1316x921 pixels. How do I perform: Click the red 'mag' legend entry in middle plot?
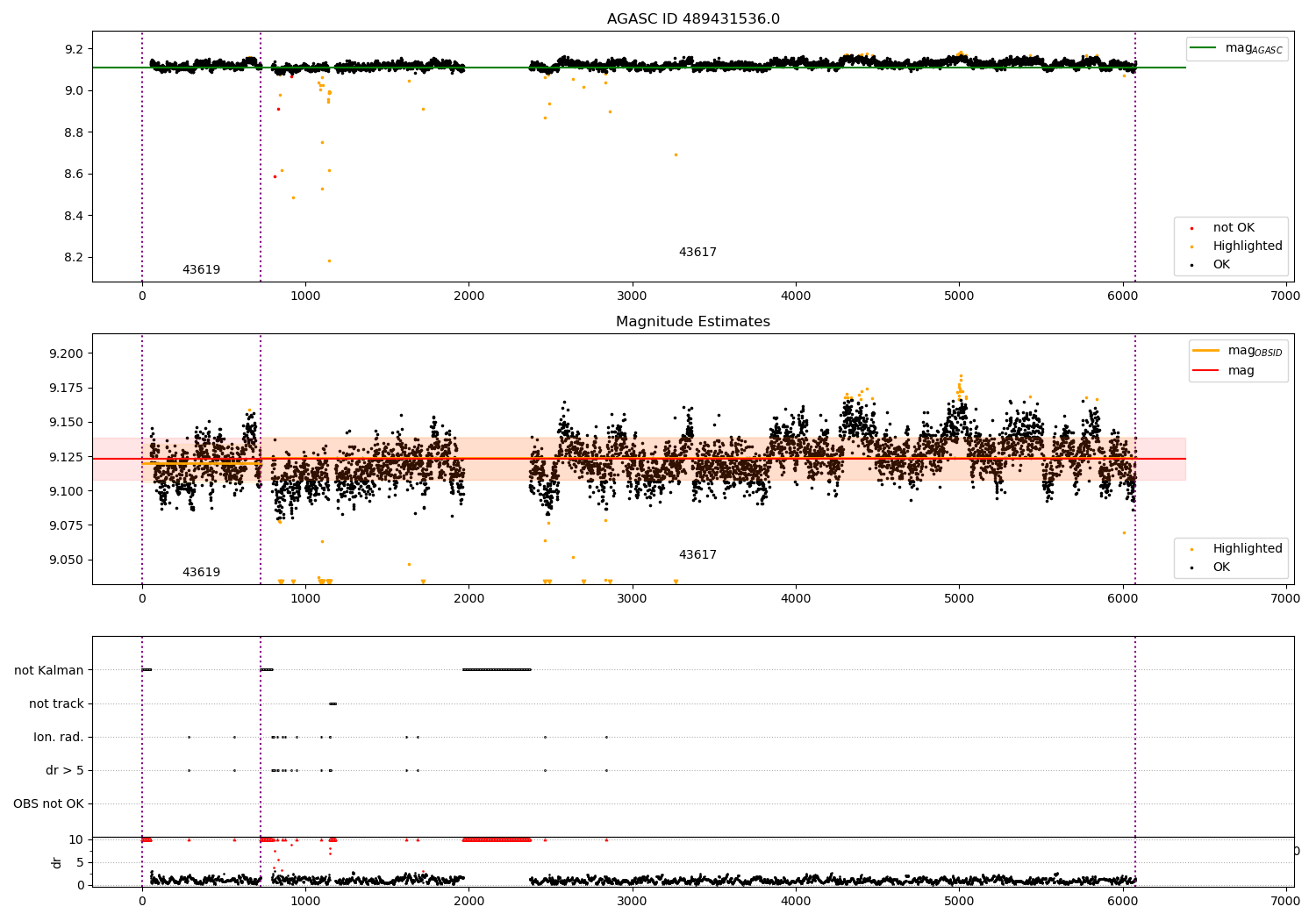pos(1224,371)
